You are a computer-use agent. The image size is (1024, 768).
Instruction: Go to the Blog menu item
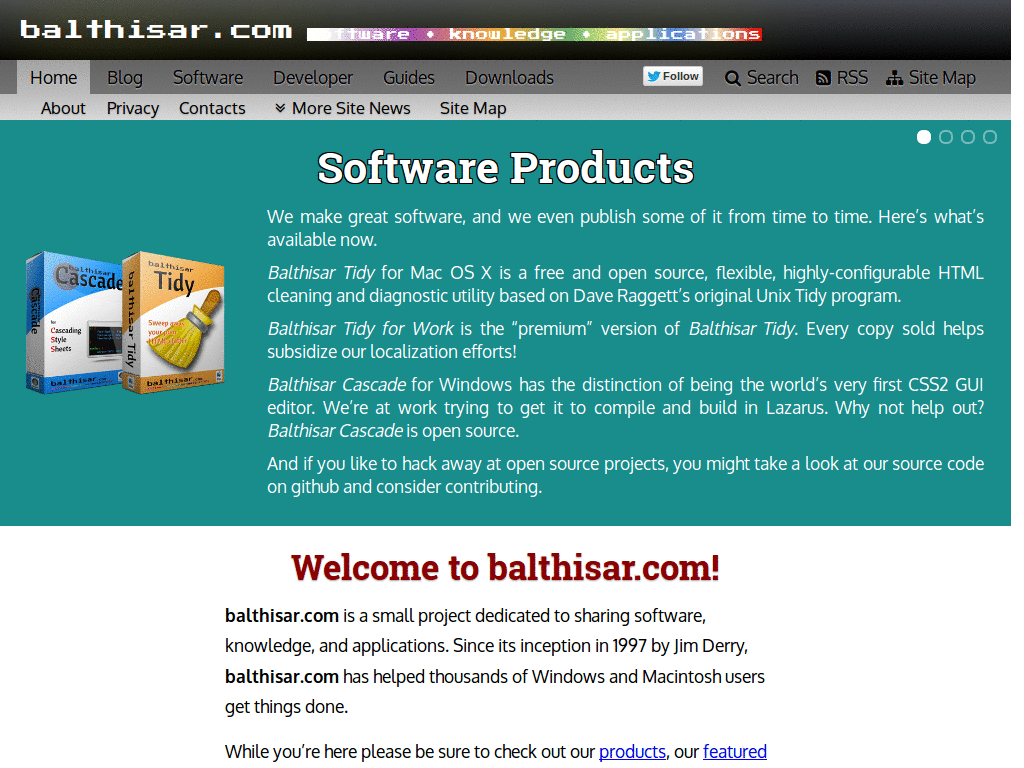click(125, 78)
